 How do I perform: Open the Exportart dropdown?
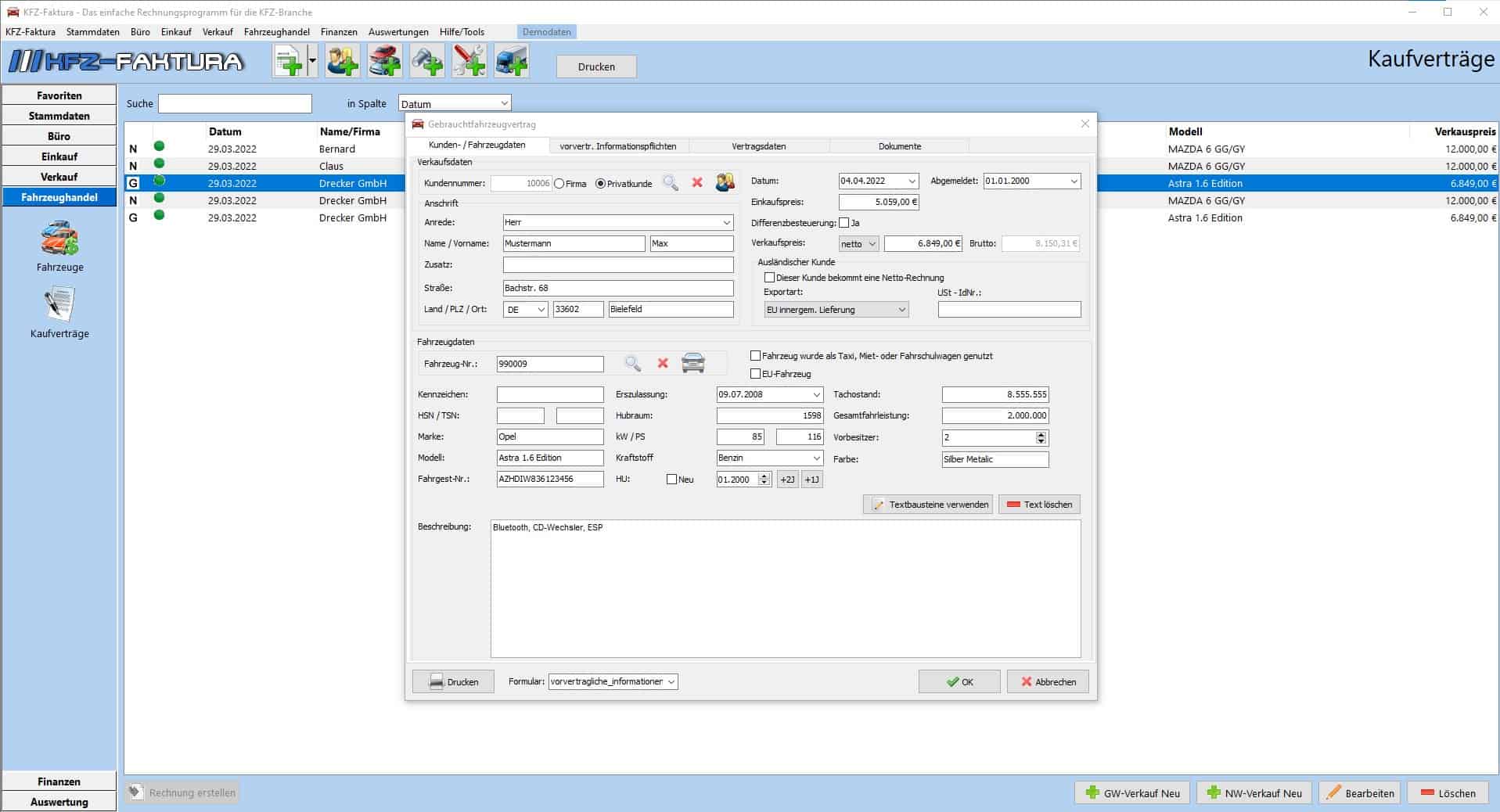click(x=901, y=310)
